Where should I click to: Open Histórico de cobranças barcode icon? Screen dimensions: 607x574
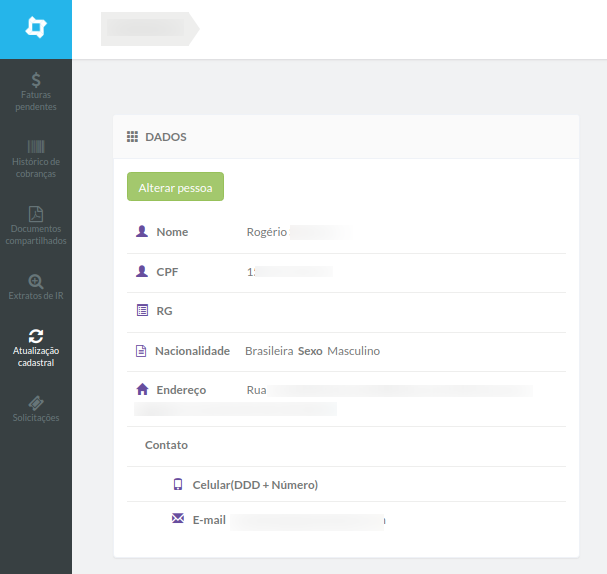36,147
